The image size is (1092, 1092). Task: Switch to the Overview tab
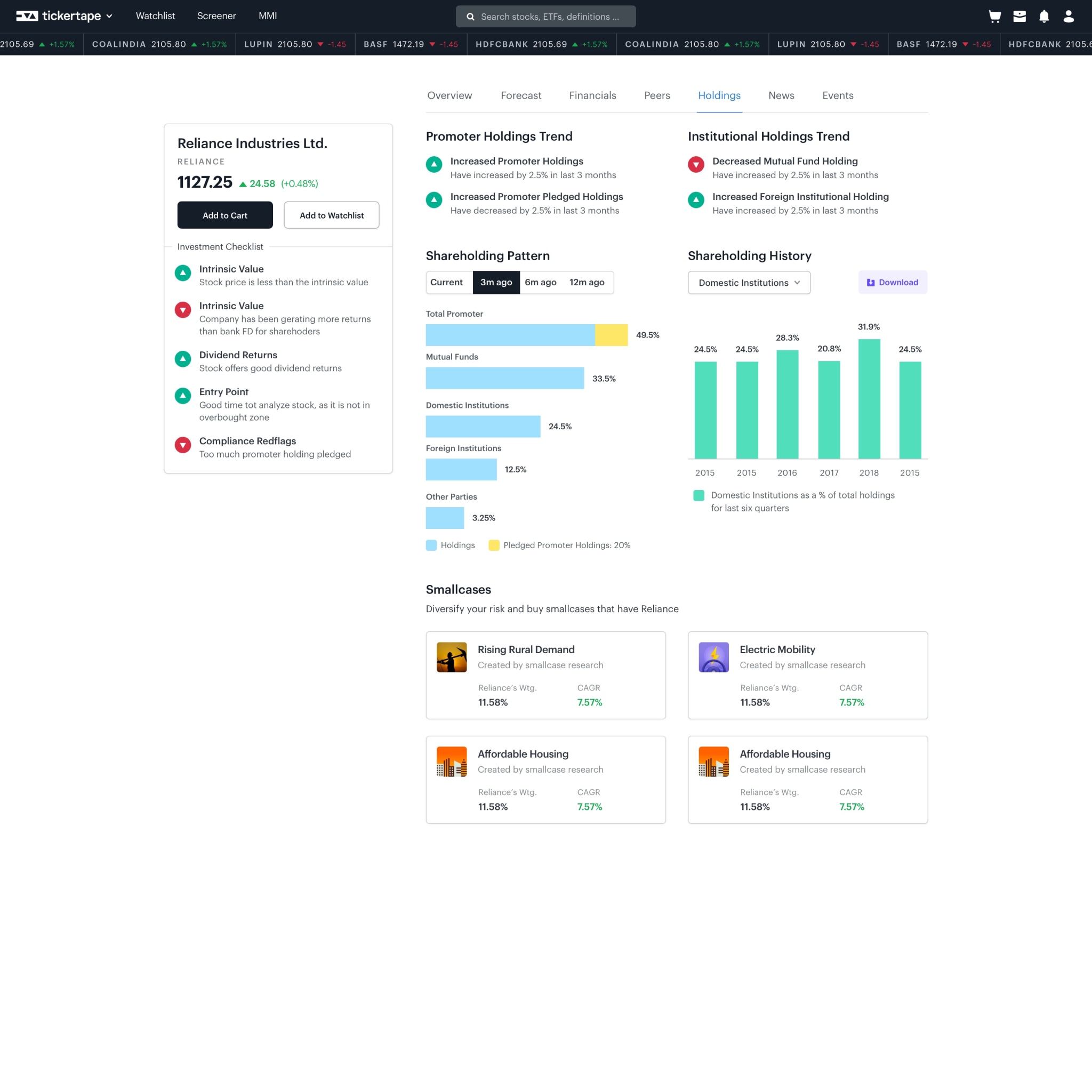[x=449, y=95]
